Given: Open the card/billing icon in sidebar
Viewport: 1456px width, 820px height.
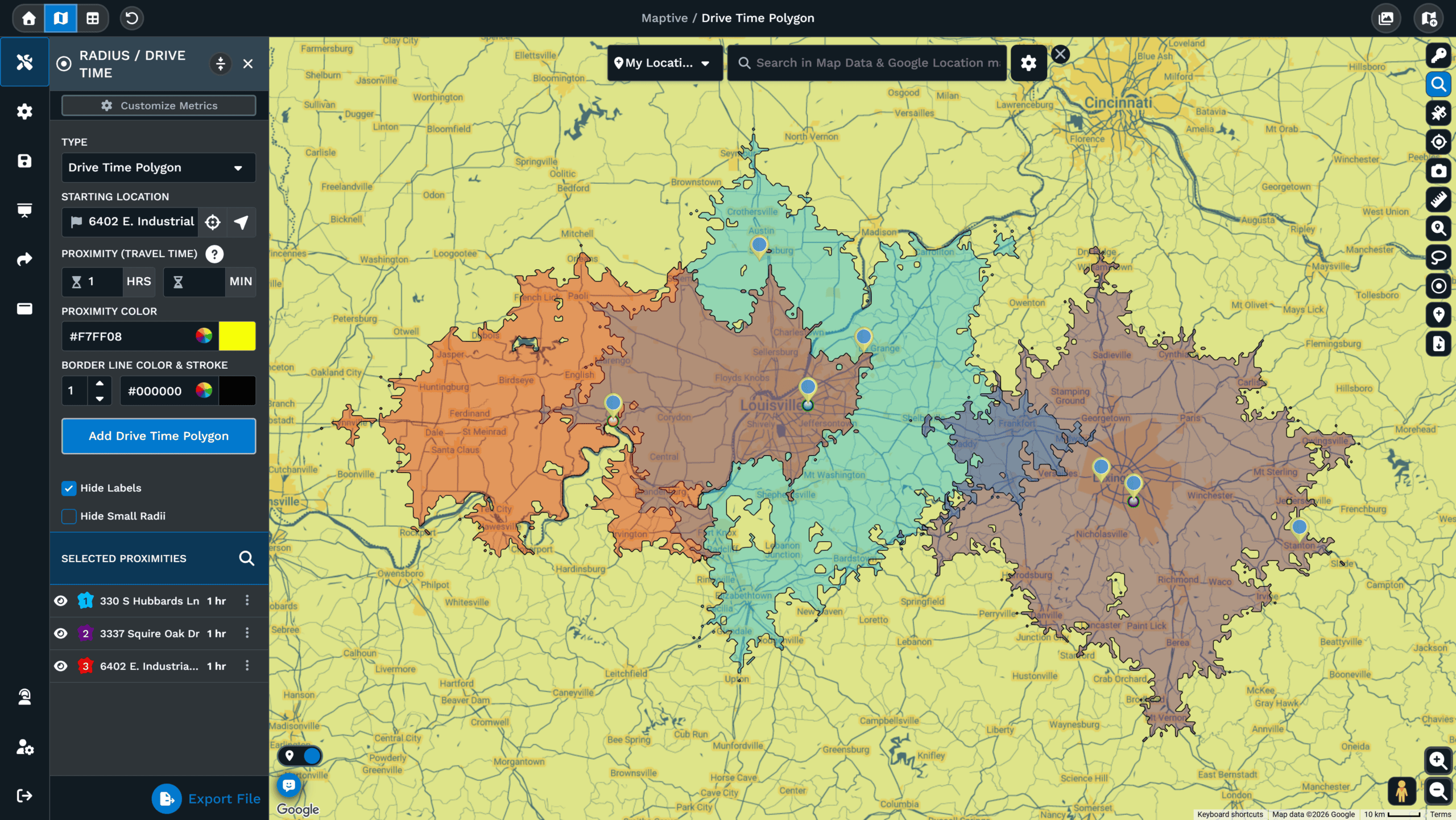Looking at the screenshot, I should coord(24,309).
